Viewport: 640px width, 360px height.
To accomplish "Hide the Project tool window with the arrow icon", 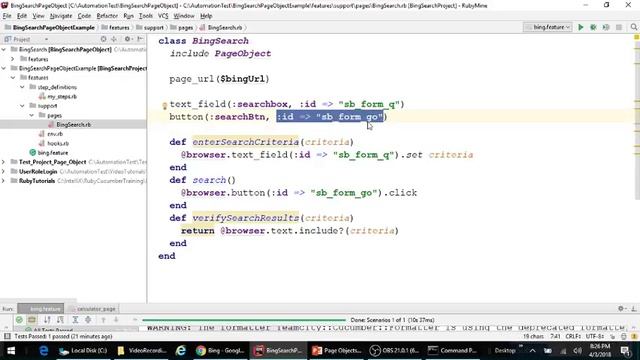I will [x=140, y=39].
